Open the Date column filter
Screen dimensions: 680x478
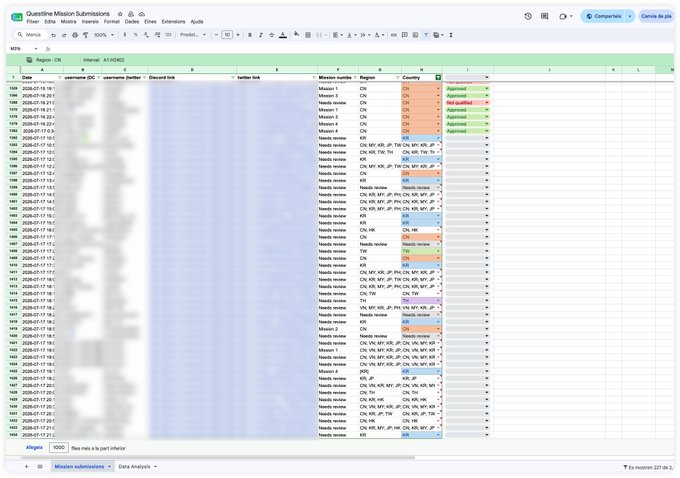[59, 78]
